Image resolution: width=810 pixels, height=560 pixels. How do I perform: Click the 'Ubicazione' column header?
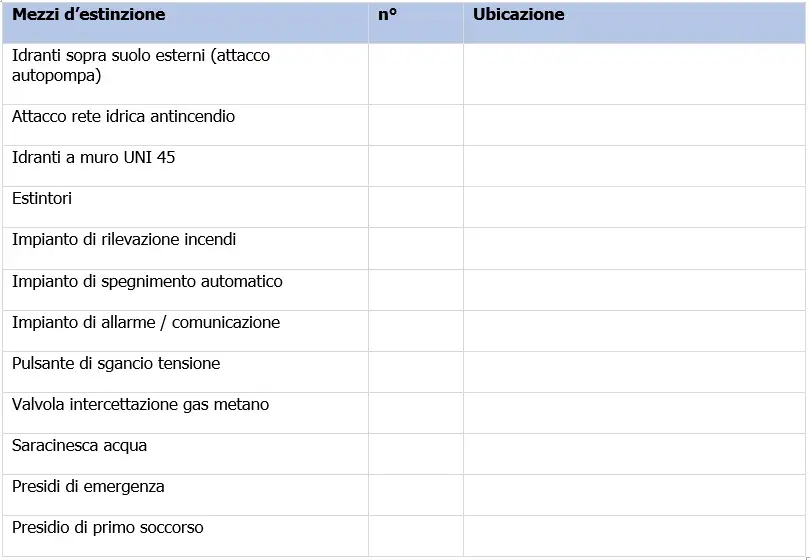518,15
